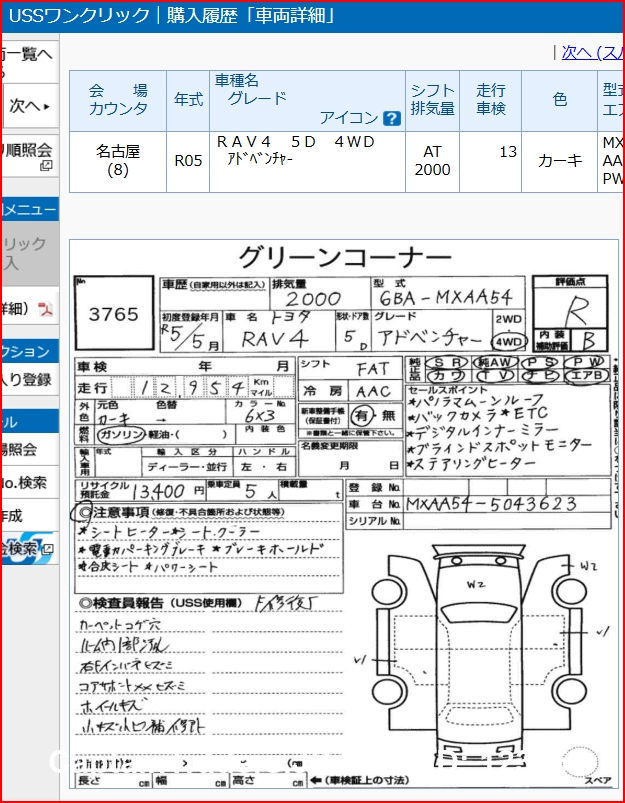The image size is (625, 803).
Task: Select the カーキ color cell
Action: (x=560, y=161)
